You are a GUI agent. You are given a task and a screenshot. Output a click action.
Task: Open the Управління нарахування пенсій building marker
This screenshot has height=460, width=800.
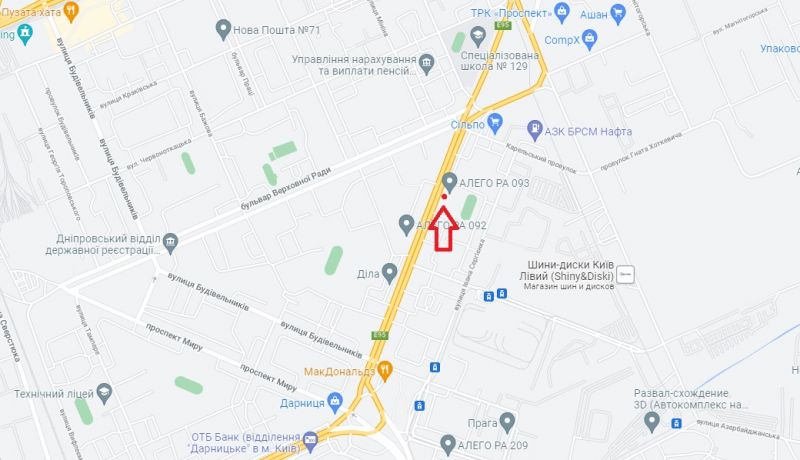click(x=426, y=64)
